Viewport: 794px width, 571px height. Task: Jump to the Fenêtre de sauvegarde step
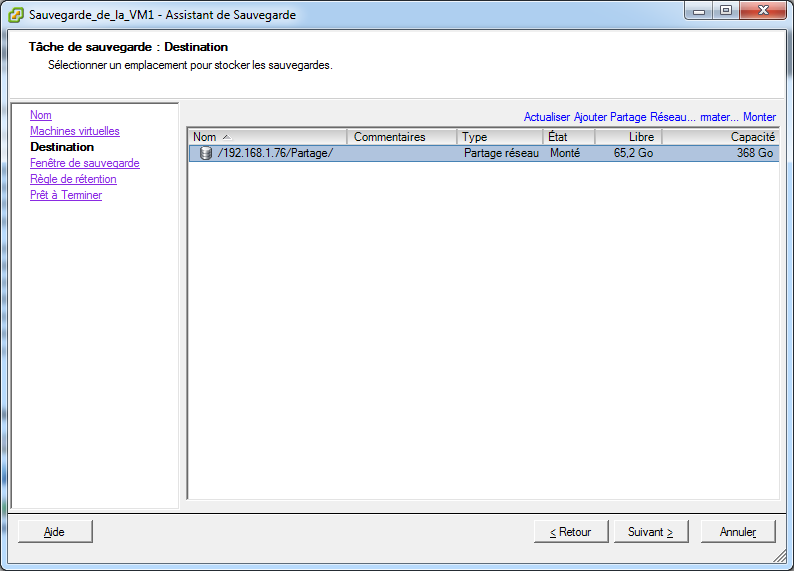point(85,163)
